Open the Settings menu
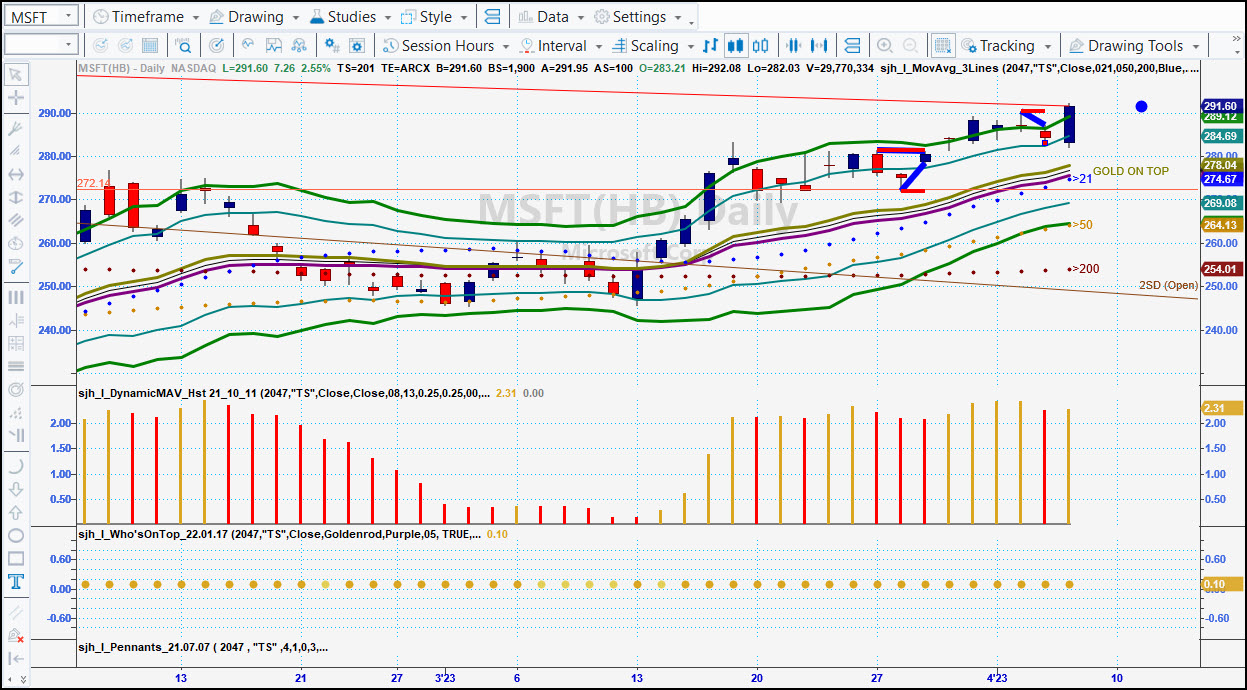This screenshot has width=1247, height=690. click(638, 17)
